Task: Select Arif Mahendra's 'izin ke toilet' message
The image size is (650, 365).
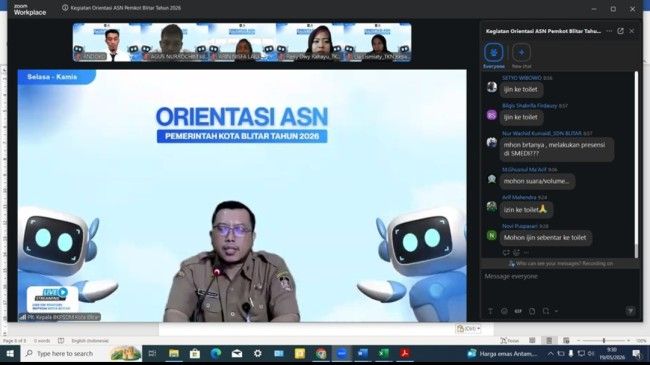Action: pyautogui.click(x=526, y=210)
